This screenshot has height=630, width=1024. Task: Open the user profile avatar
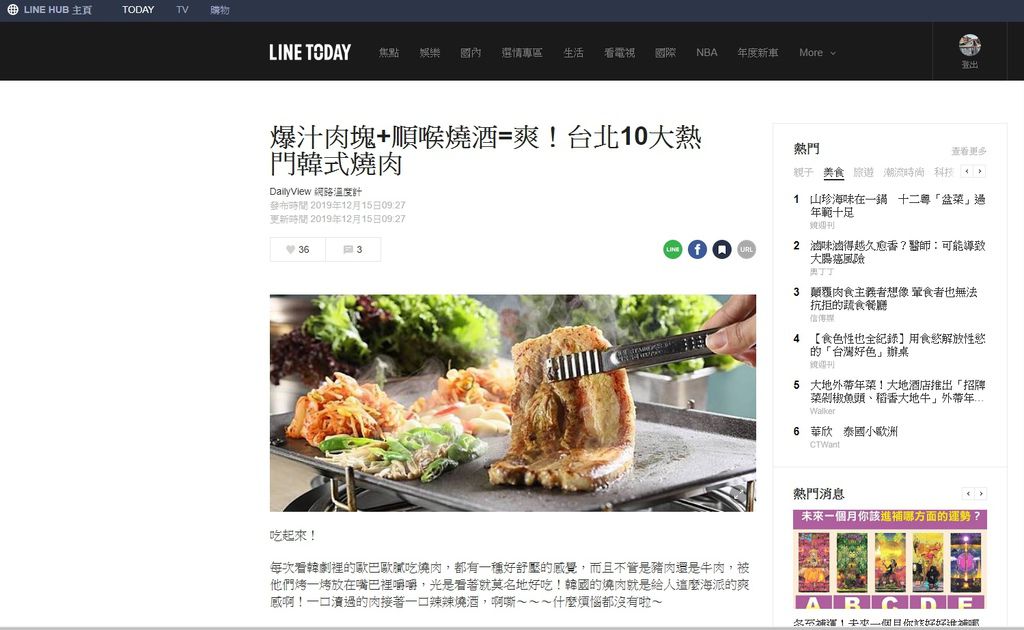coord(970,45)
